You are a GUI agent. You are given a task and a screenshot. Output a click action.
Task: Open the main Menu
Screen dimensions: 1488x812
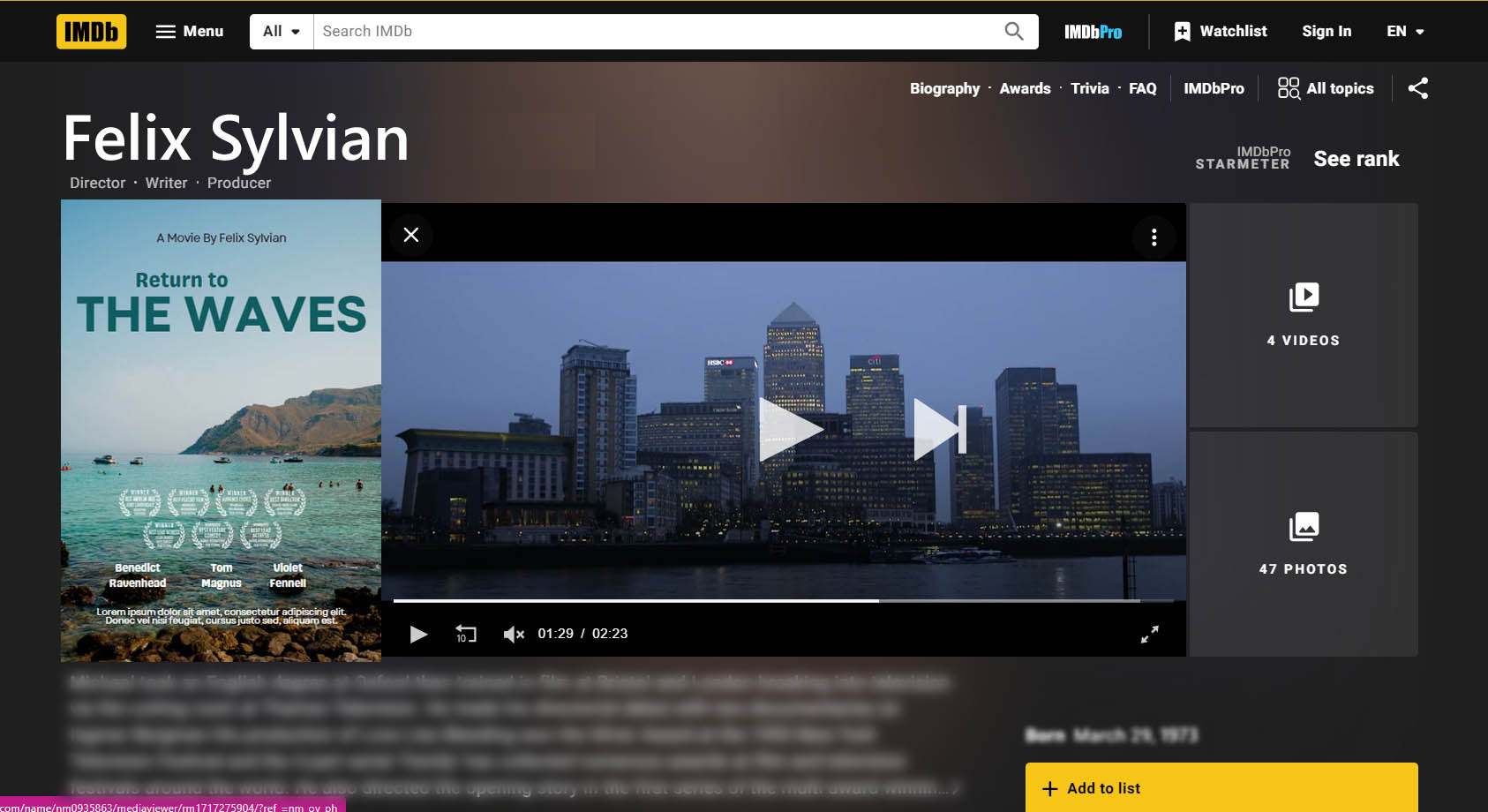tap(190, 32)
